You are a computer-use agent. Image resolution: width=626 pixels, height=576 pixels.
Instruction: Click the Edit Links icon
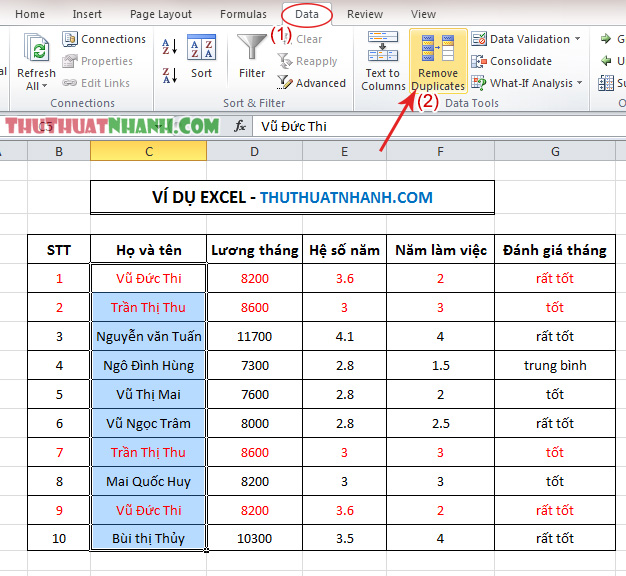point(69,83)
